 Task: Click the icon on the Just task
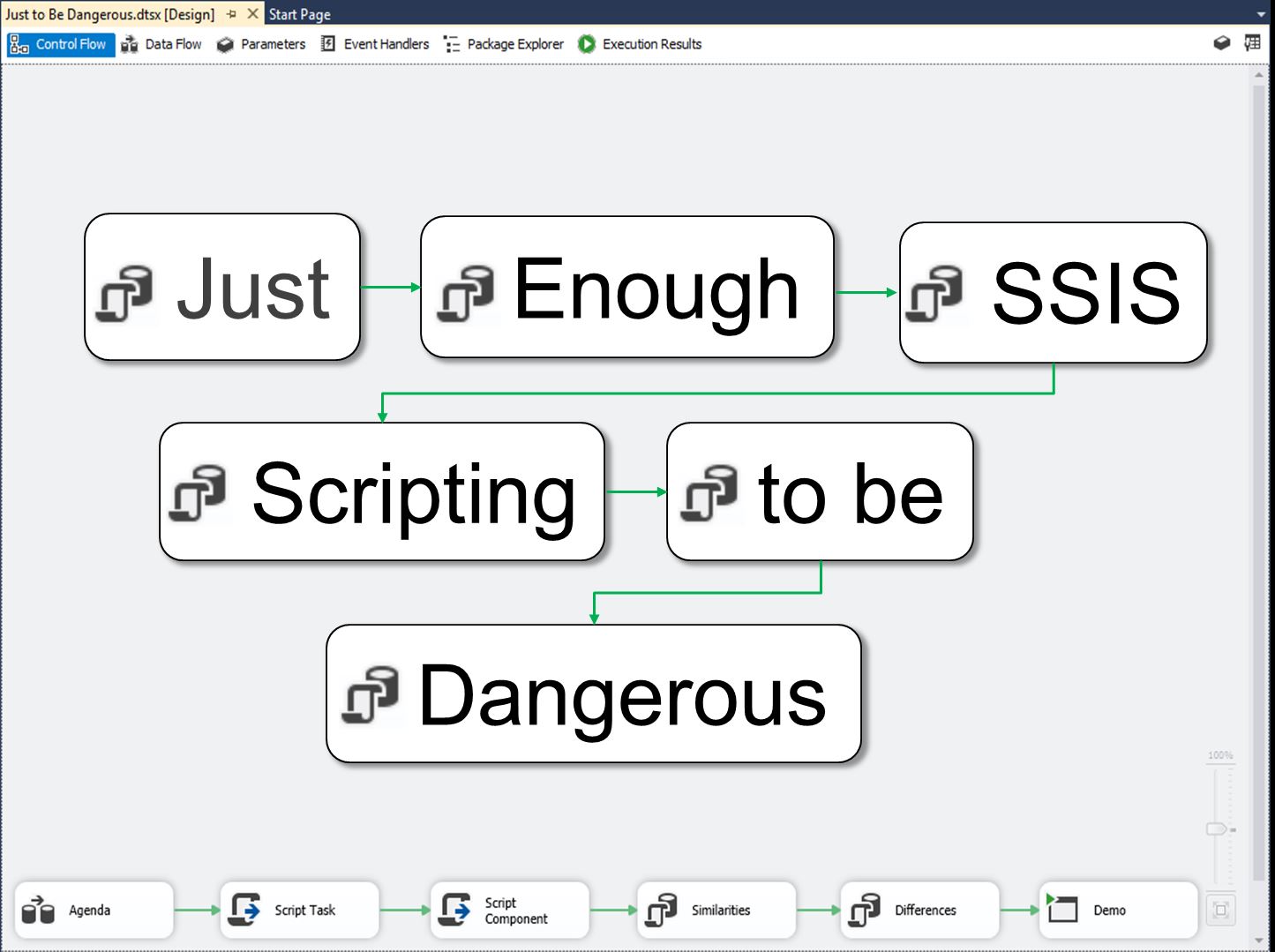click(x=124, y=293)
